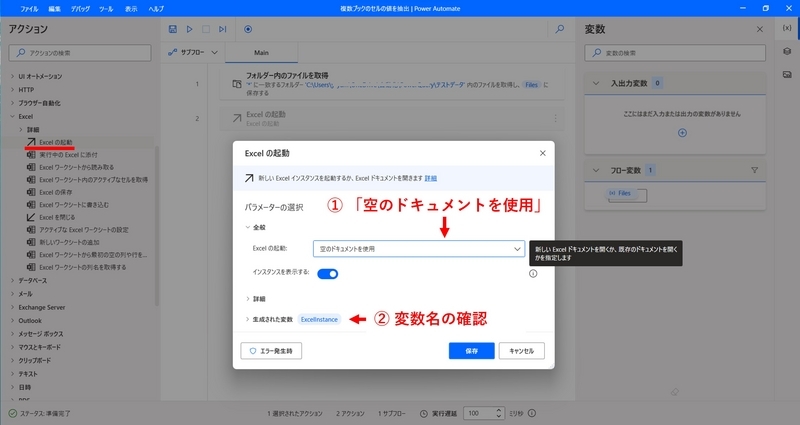Open the flow search magnifier icon
The width and height of the screenshot is (800, 425).
(x=560, y=29)
